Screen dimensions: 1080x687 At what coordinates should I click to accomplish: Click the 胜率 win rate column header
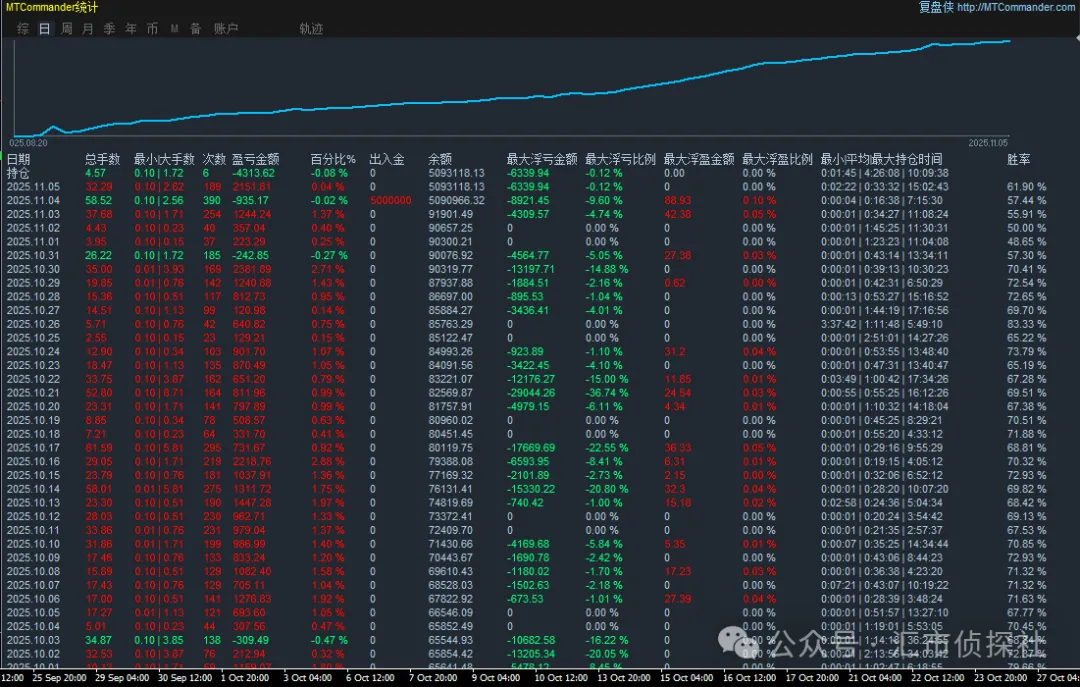point(1019,159)
